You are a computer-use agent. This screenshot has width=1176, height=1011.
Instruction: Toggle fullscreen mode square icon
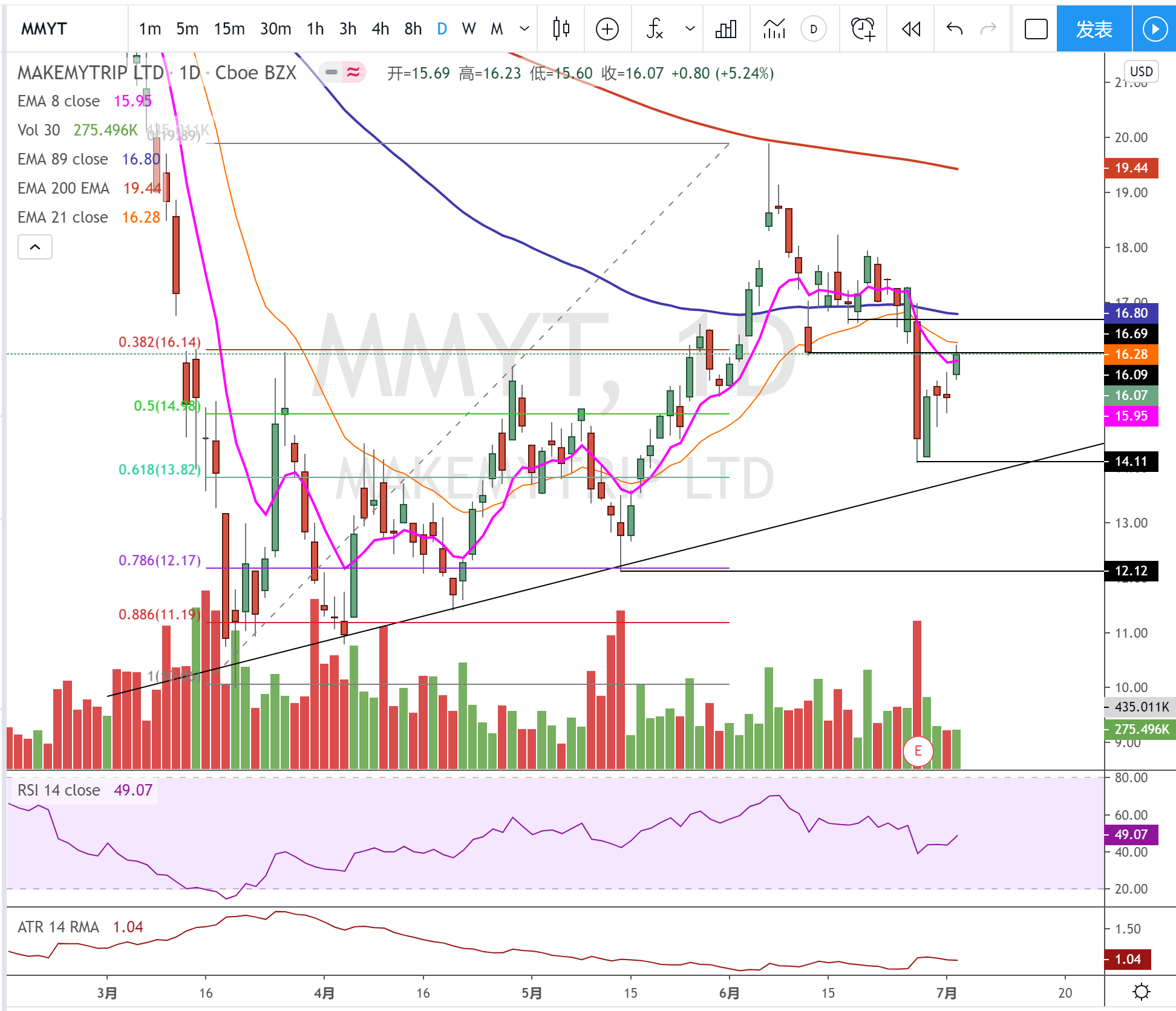(x=1036, y=28)
